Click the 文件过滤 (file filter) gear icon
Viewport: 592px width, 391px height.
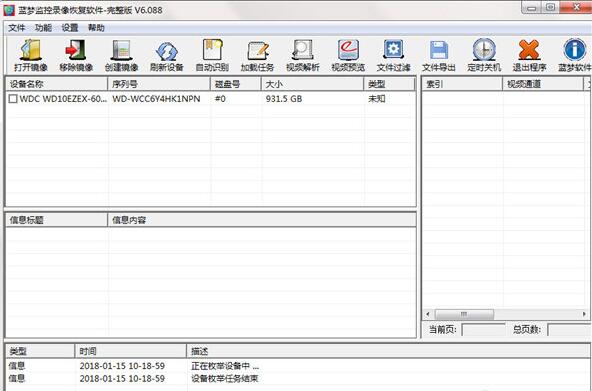[x=393, y=49]
